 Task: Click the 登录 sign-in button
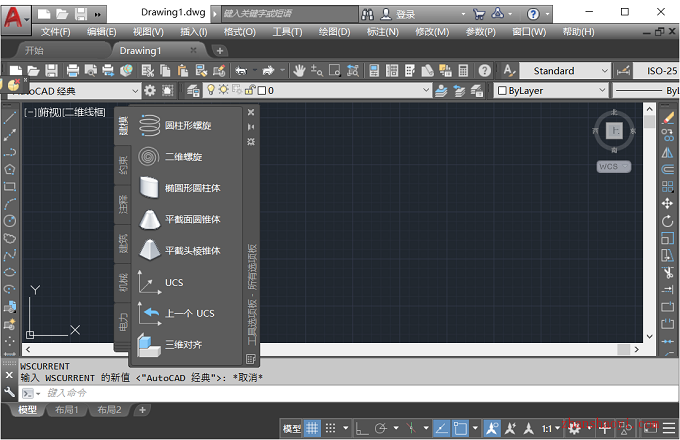[398, 14]
